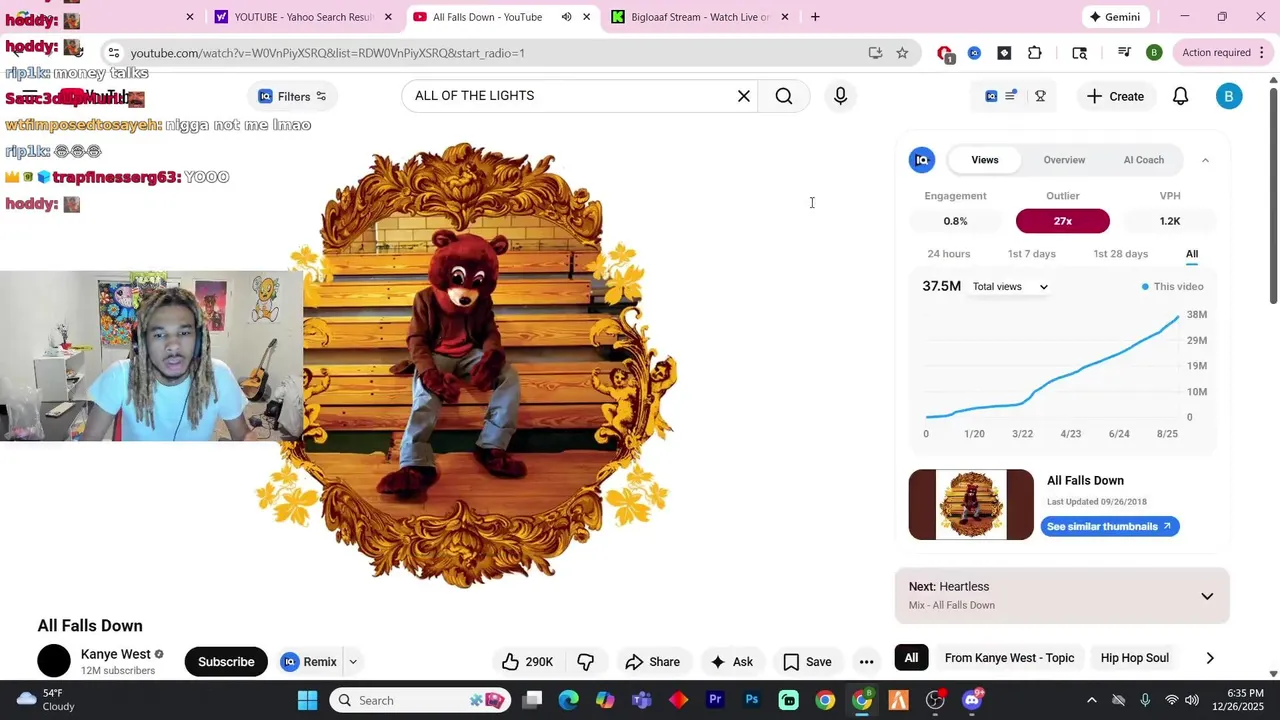Open Discord from the taskbar

point(972,700)
